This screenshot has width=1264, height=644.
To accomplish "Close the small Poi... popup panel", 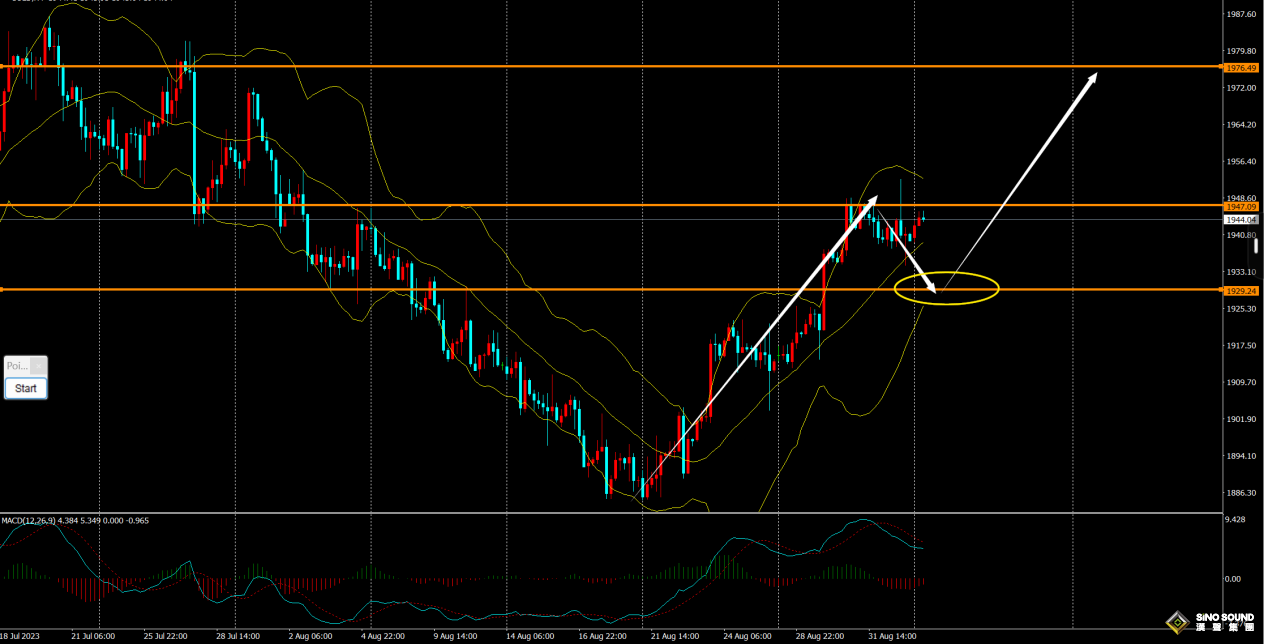I will coord(38,366).
